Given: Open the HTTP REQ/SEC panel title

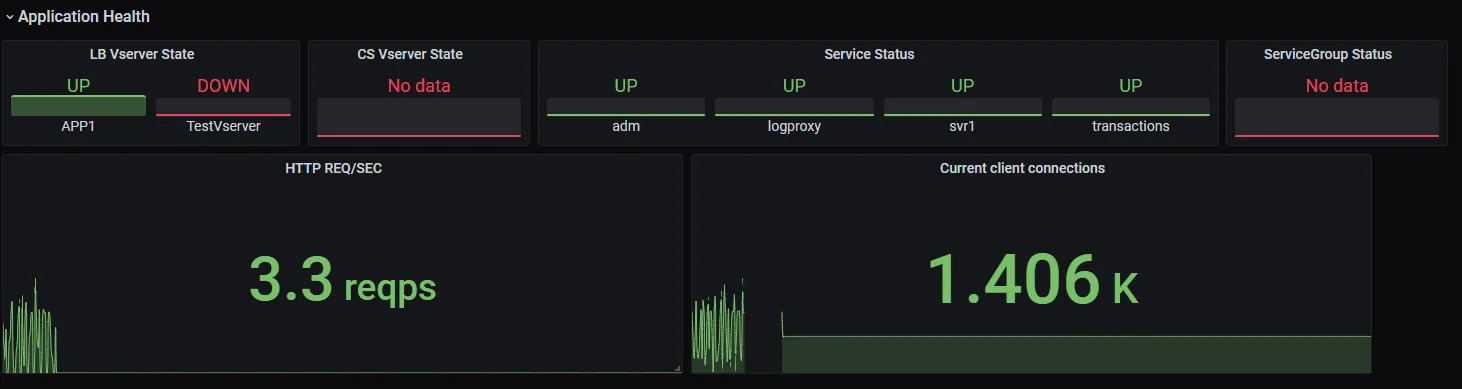Looking at the screenshot, I should pyautogui.click(x=333, y=168).
